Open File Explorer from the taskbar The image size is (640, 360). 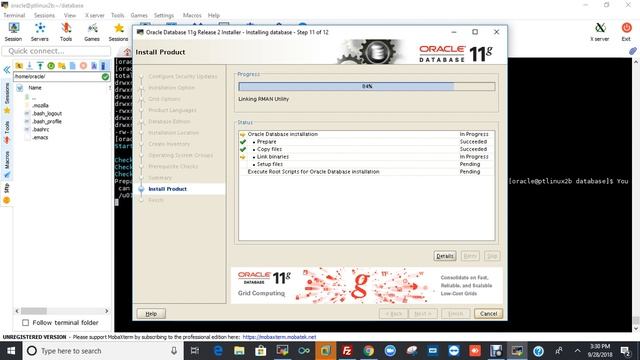pos(239,351)
